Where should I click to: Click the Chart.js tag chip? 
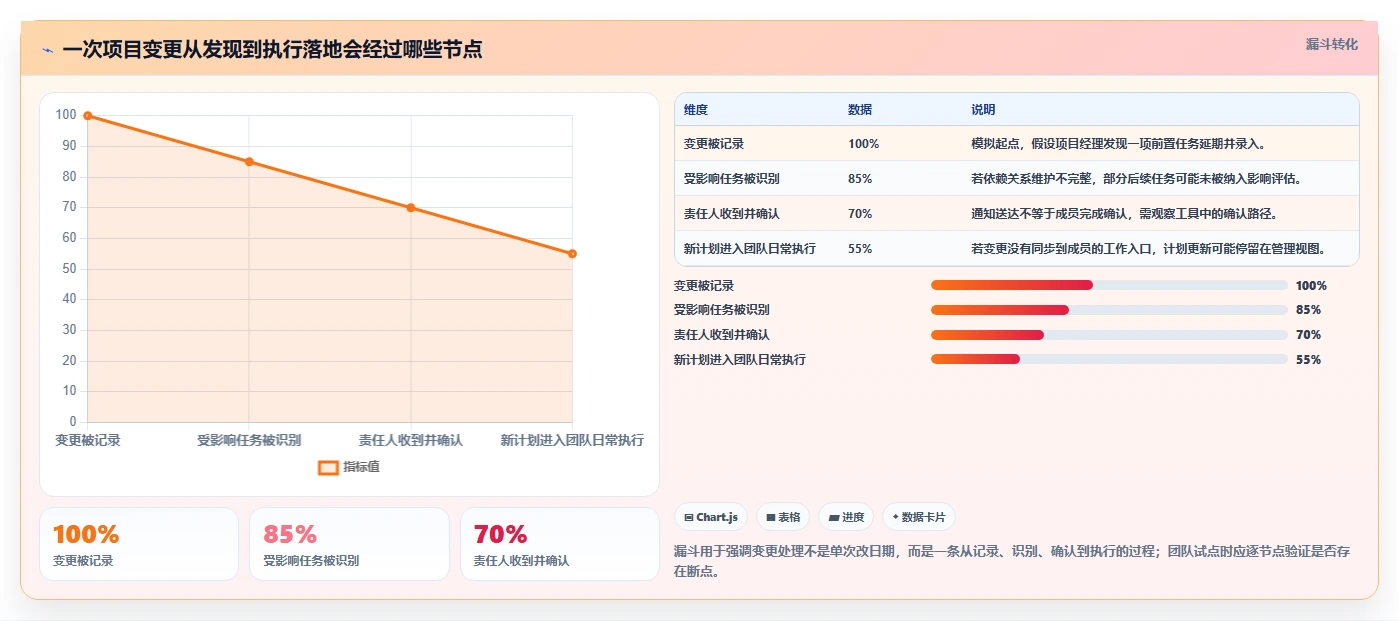[711, 517]
